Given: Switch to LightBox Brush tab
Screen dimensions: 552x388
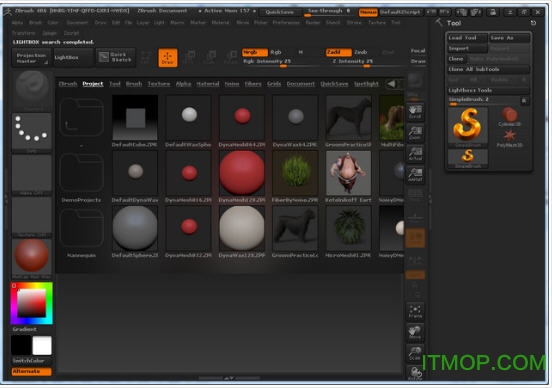Looking at the screenshot, I should 134,84.
